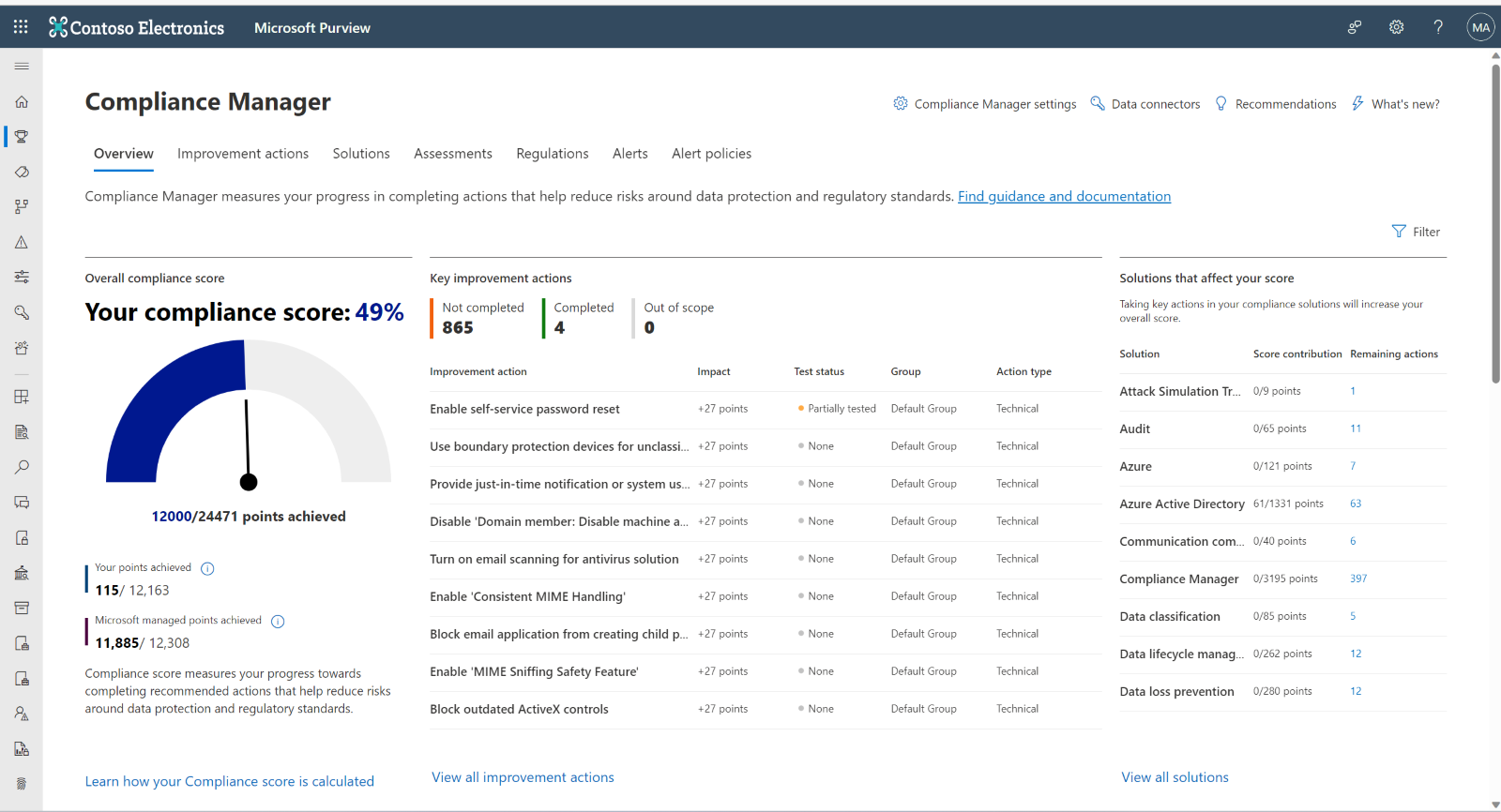Open the Filter button
Viewport: 1501px width, 812px height.
point(1416,232)
